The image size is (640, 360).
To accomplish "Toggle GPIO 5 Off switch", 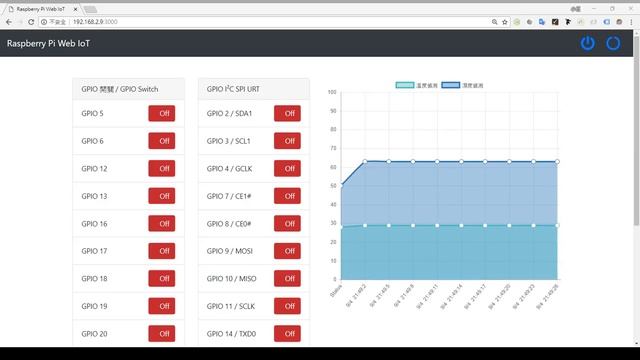I will pyautogui.click(x=162, y=113).
